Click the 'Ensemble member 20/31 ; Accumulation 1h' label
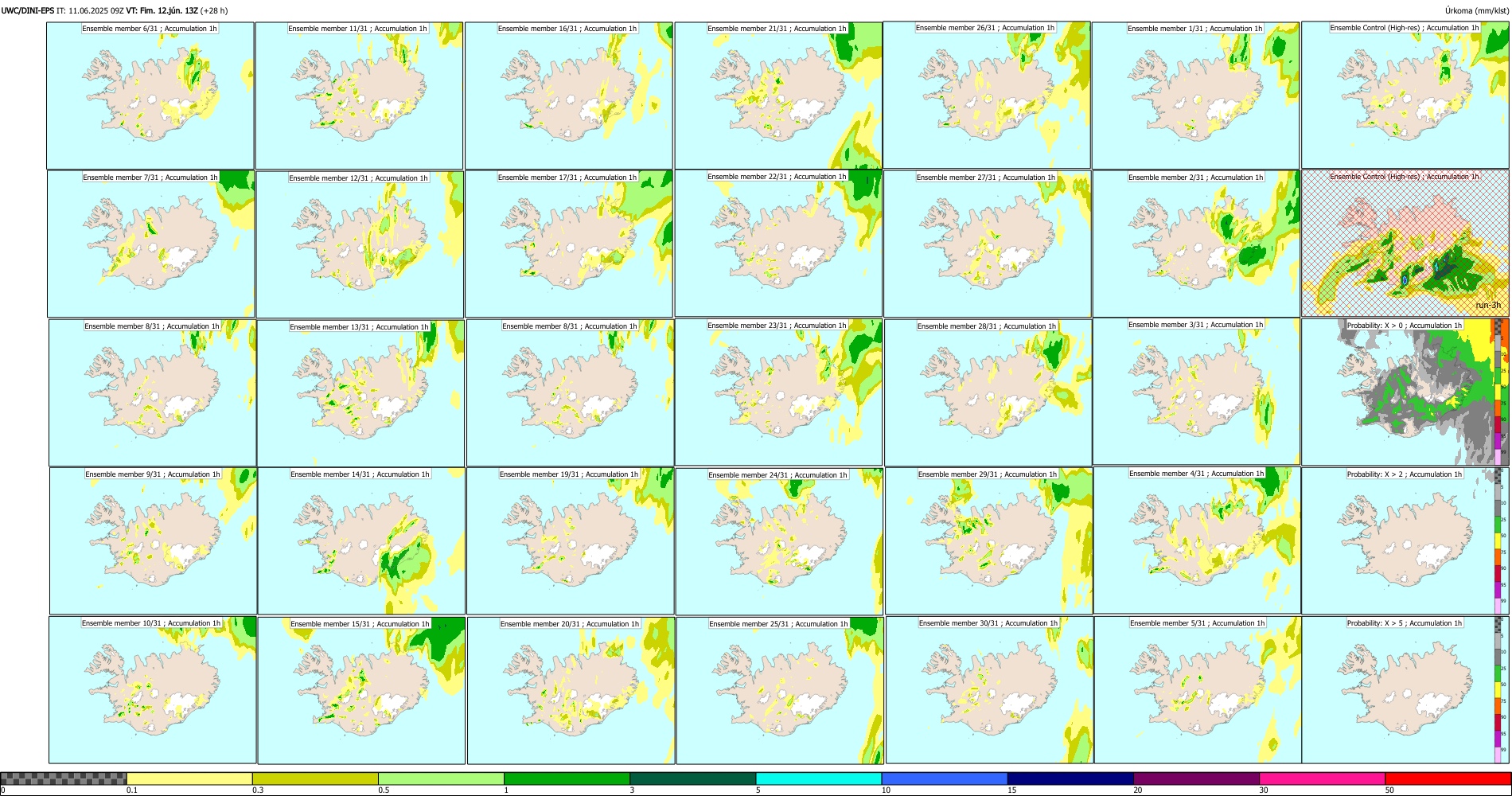The width and height of the screenshot is (1512, 796). tap(570, 624)
